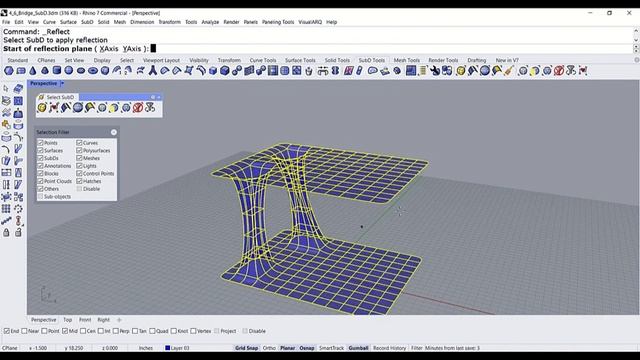Close the Select SubD floating toolbar
The width and height of the screenshot is (640, 360).
coord(159,97)
